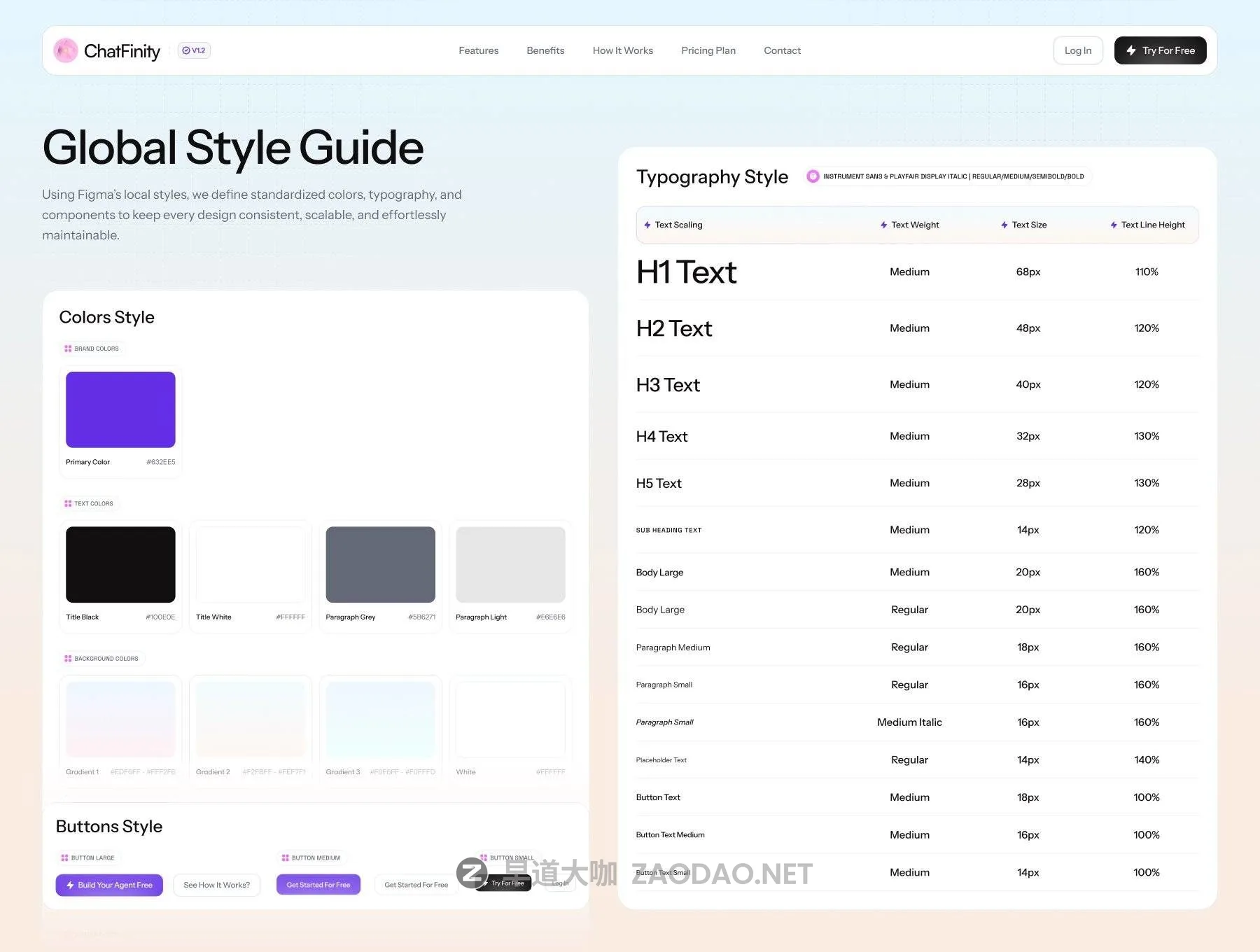
Task: Go to Pricing Plan in navigation
Action: pos(708,50)
